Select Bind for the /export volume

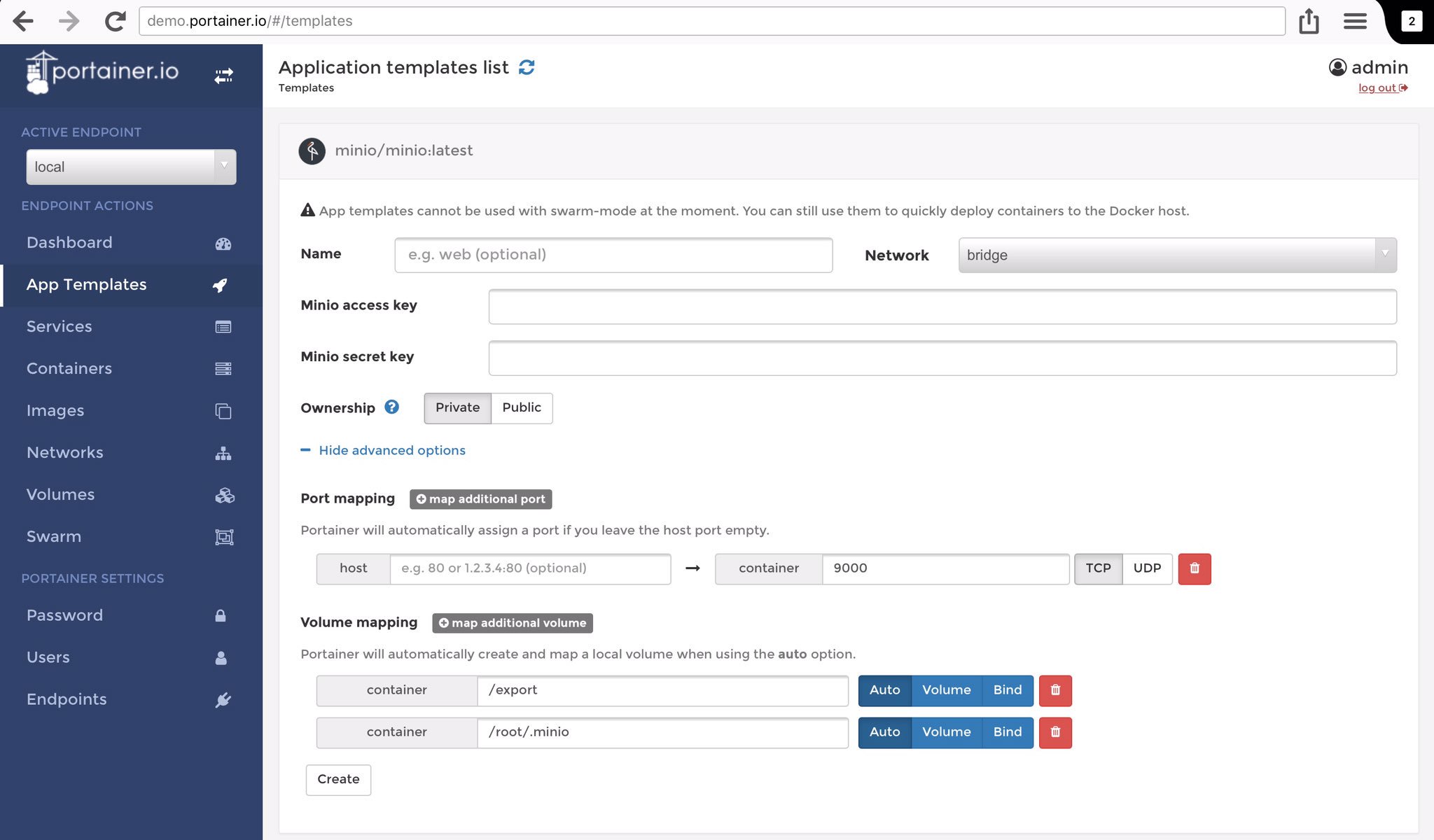pyautogui.click(x=1007, y=690)
